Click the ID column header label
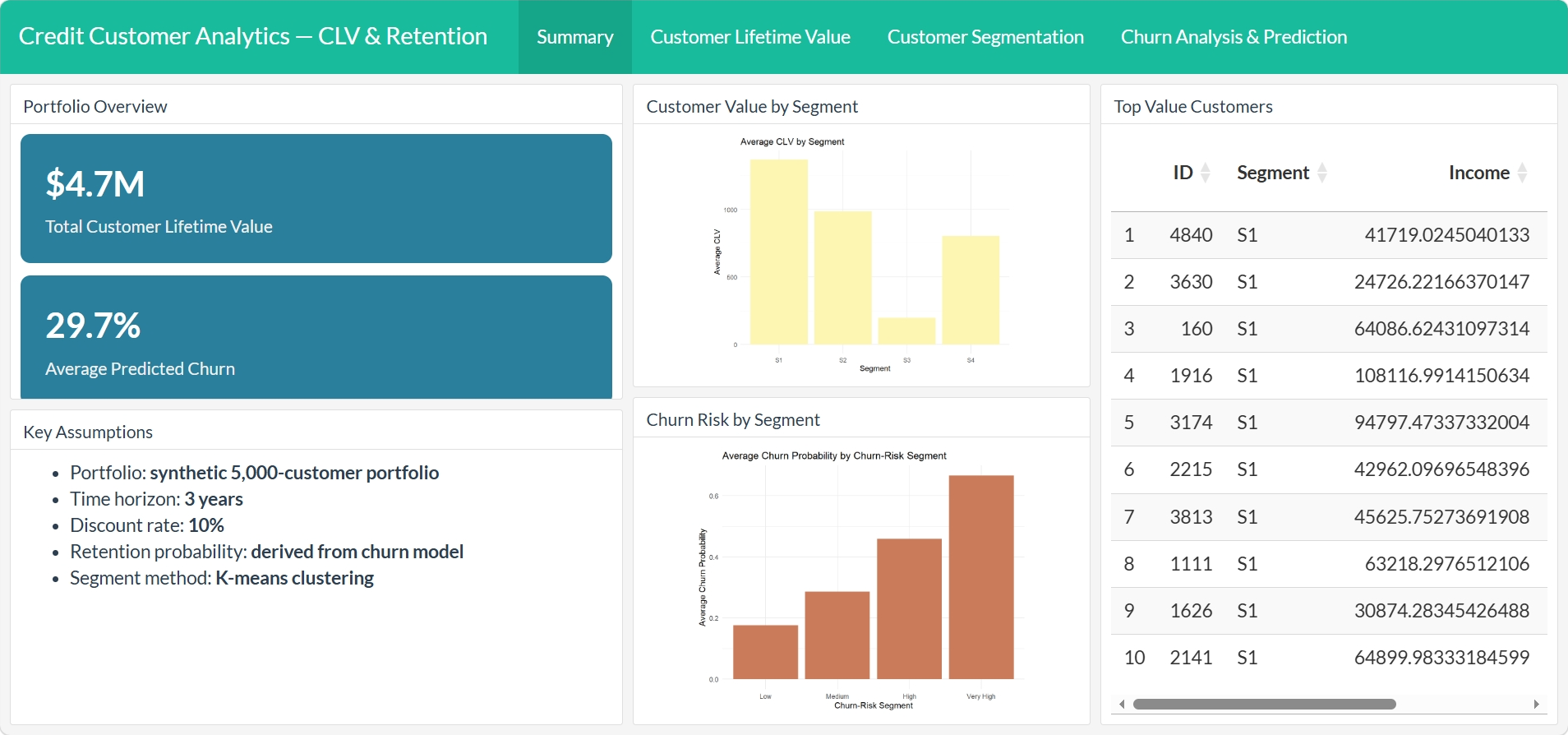 [1183, 173]
